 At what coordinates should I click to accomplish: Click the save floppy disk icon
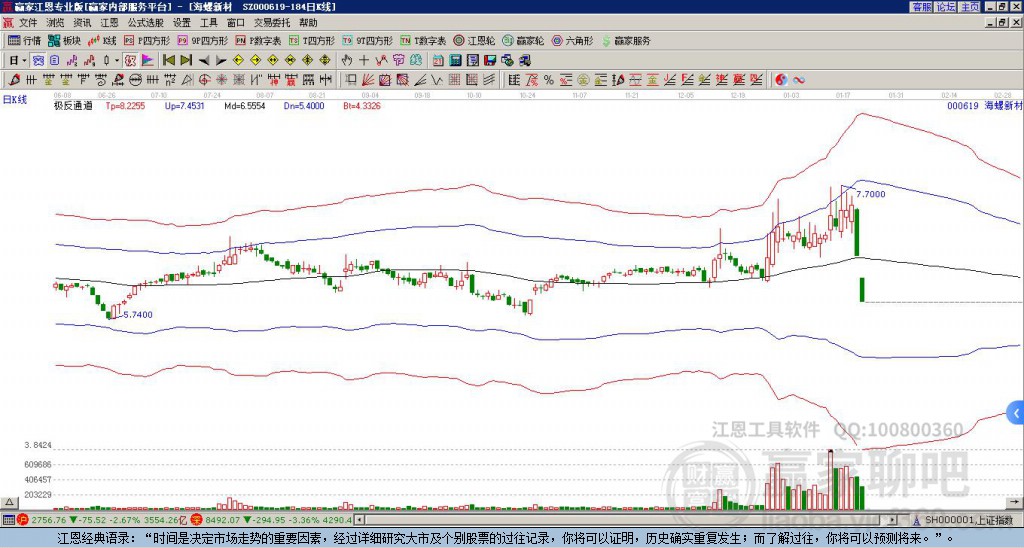click(x=490, y=60)
